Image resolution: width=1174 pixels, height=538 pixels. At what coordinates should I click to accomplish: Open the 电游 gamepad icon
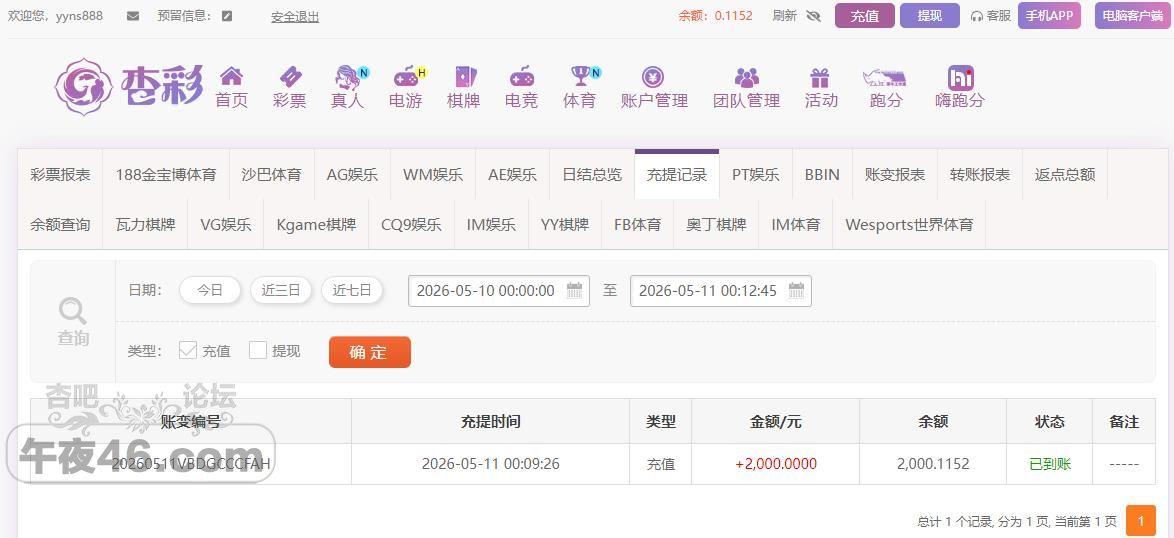click(407, 76)
